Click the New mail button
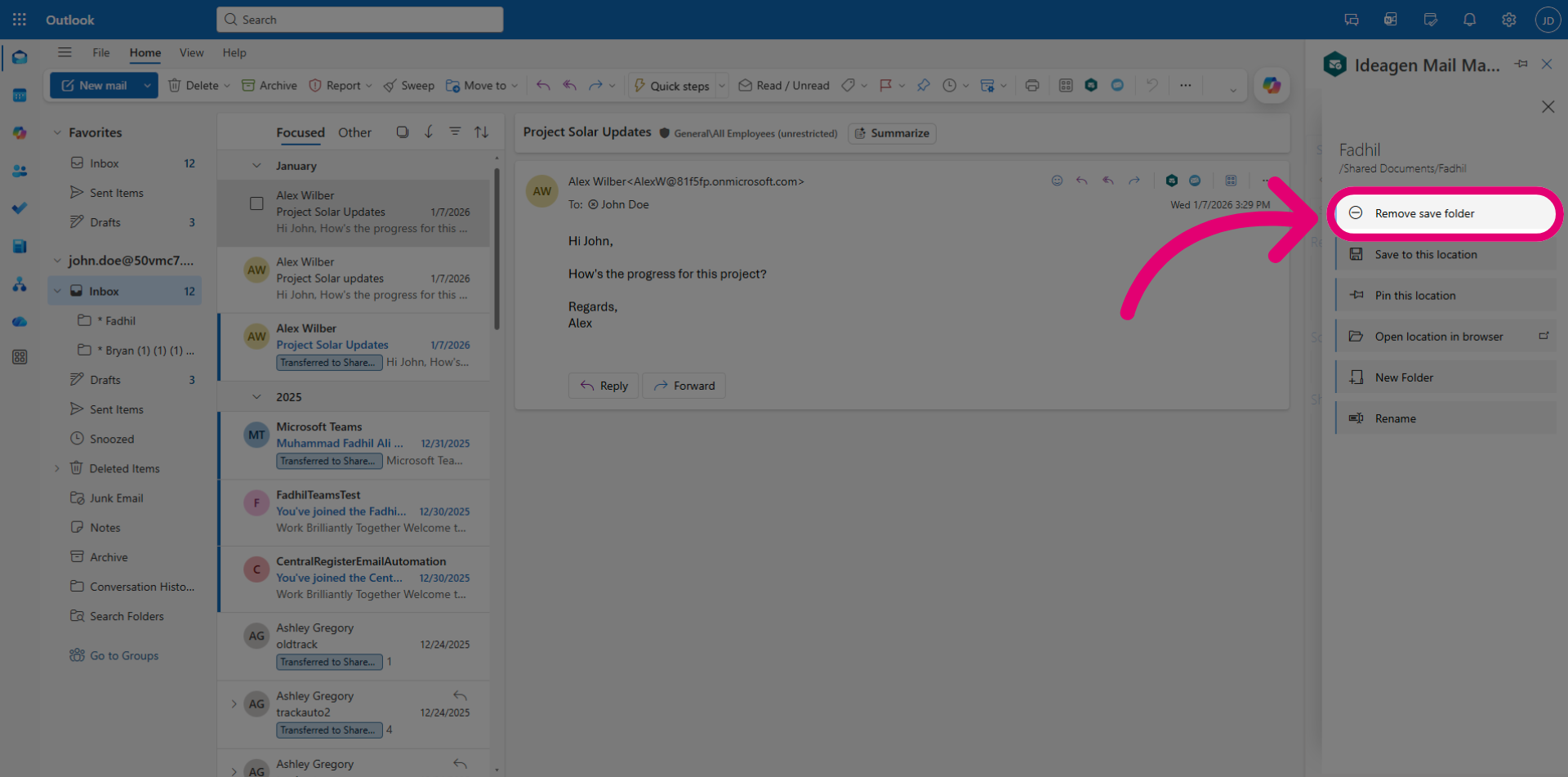 coord(94,85)
